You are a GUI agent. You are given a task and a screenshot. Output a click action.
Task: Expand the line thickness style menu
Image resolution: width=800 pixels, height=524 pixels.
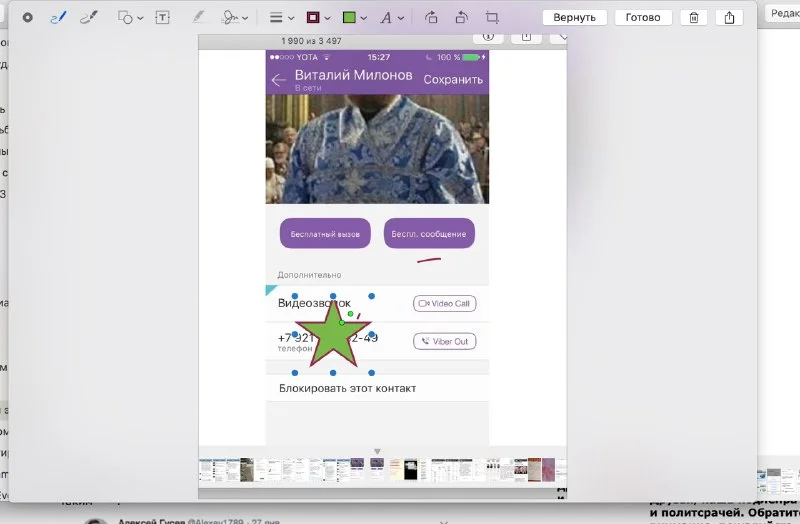click(281, 18)
